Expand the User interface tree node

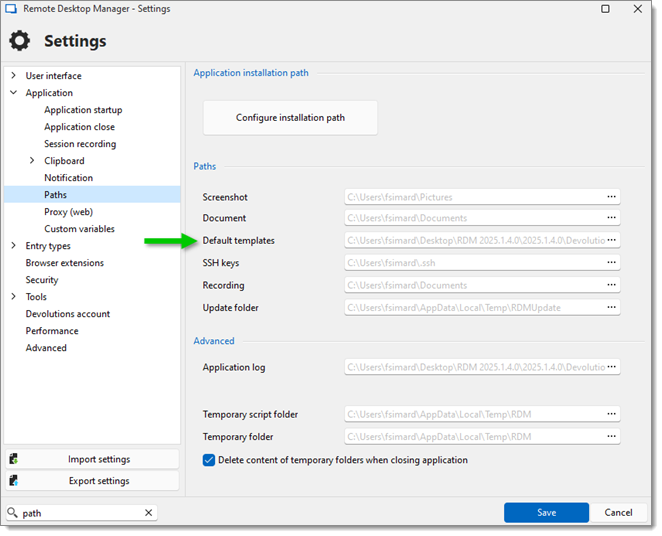pyautogui.click(x=14, y=76)
